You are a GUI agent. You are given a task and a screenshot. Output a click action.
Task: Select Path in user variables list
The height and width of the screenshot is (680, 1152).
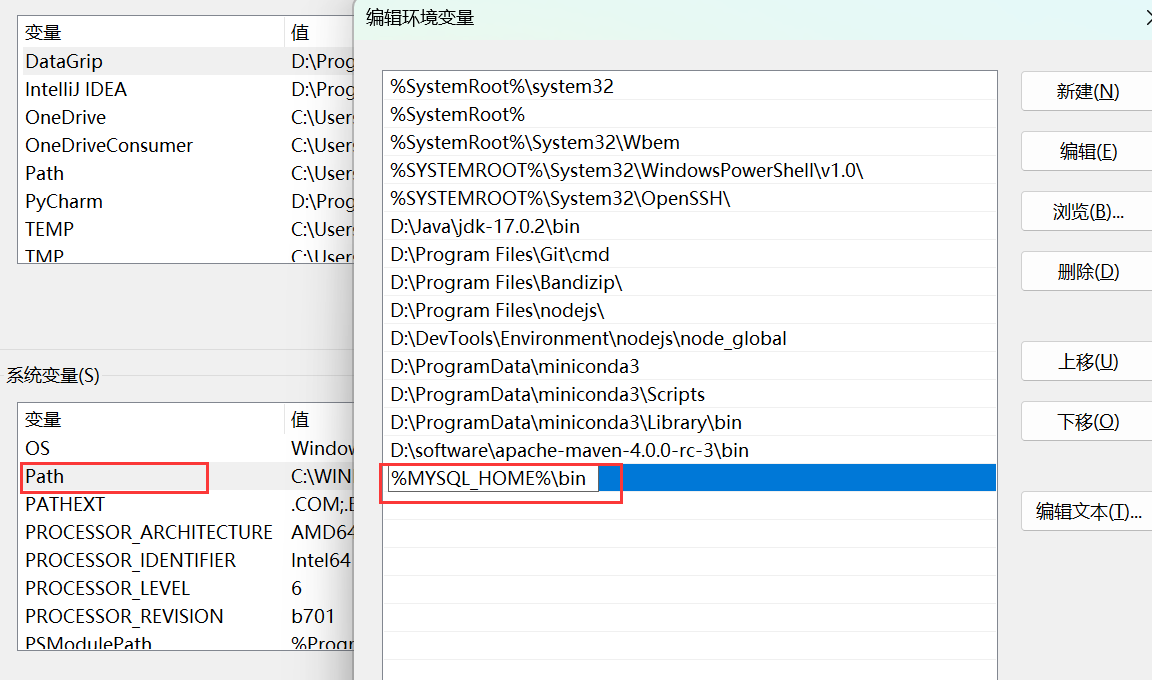(188, 173)
